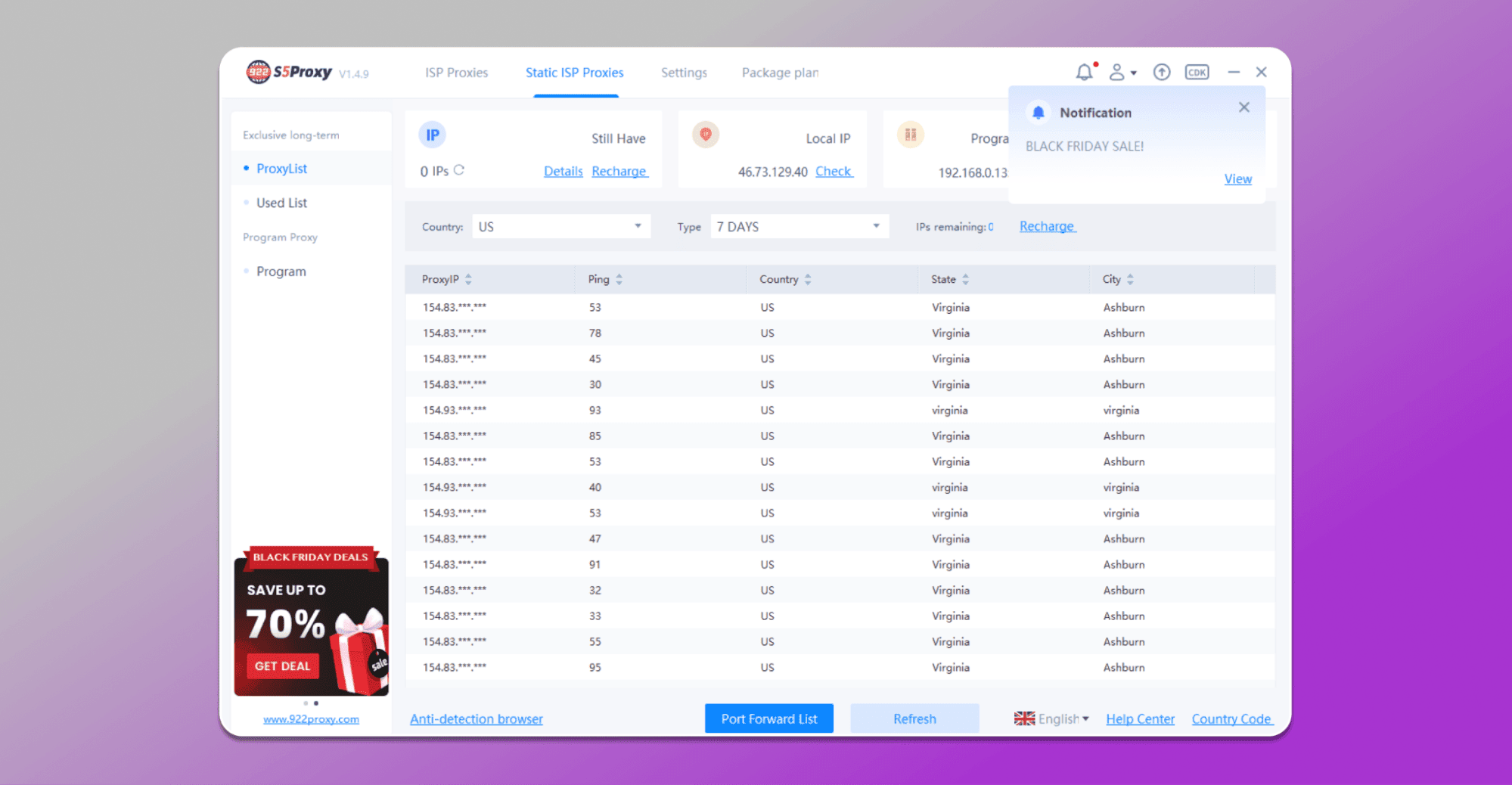1512x785 pixels.
Task: Click the Black Friday 70% banner image
Action: click(311, 621)
